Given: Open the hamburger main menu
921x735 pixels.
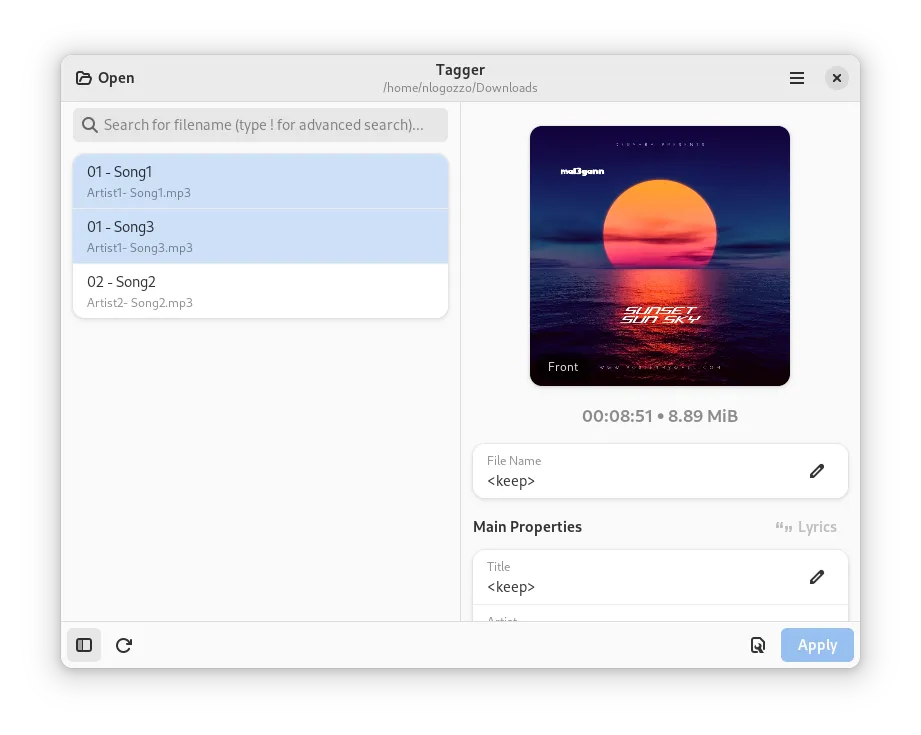Looking at the screenshot, I should (797, 78).
